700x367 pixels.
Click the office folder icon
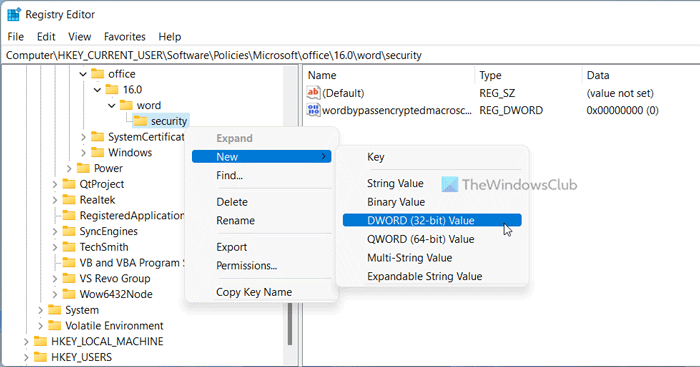(x=97, y=74)
